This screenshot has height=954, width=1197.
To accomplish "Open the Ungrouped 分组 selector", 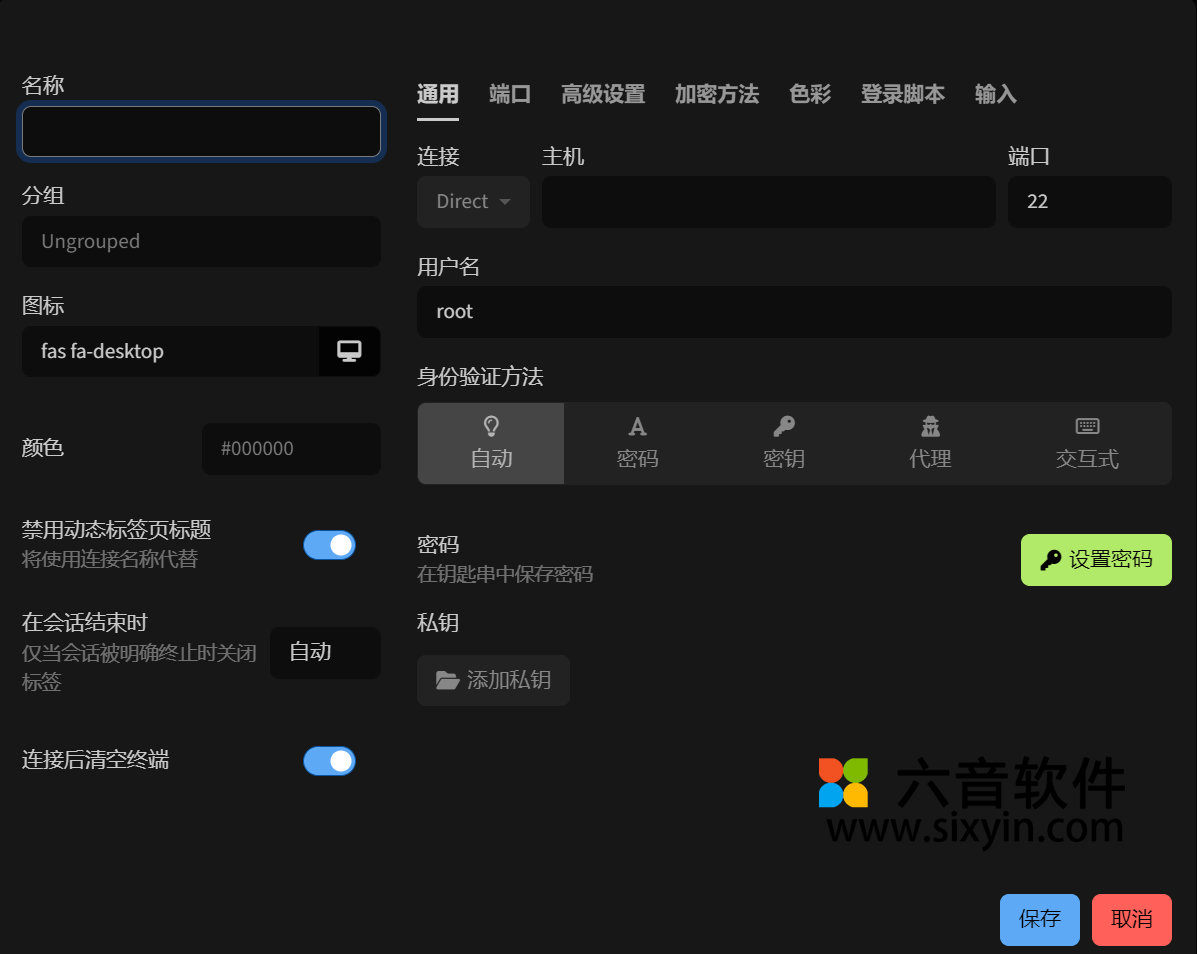I will tap(201, 241).
